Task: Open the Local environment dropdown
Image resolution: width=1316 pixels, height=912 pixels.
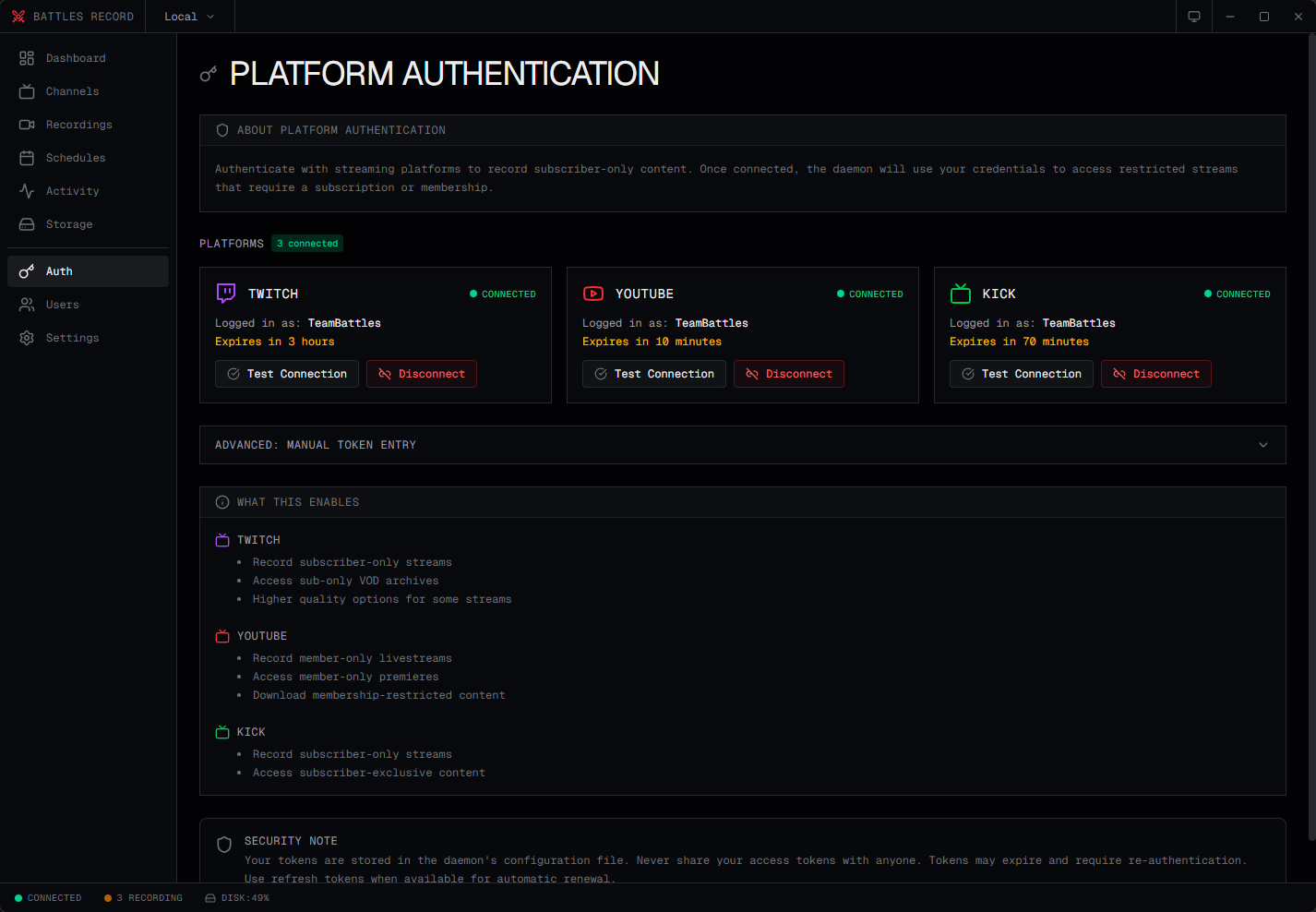Action: coord(188,16)
